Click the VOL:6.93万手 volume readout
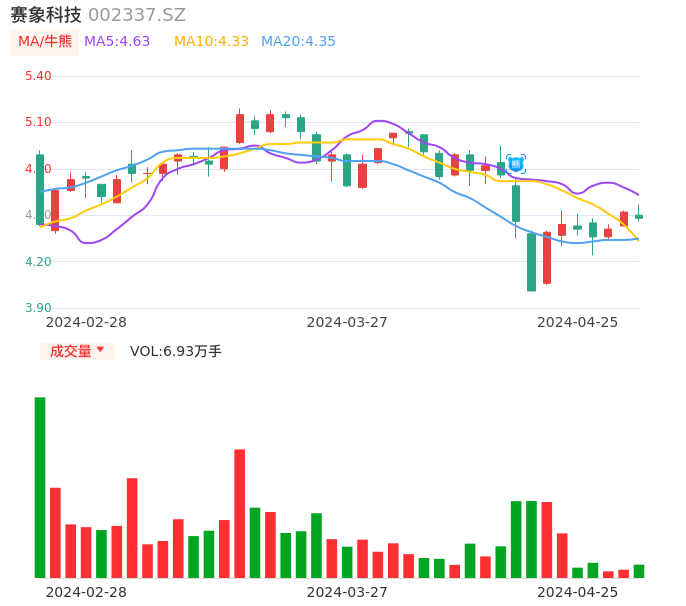Screen dimensions: 686x606 click(x=176, y=351)
